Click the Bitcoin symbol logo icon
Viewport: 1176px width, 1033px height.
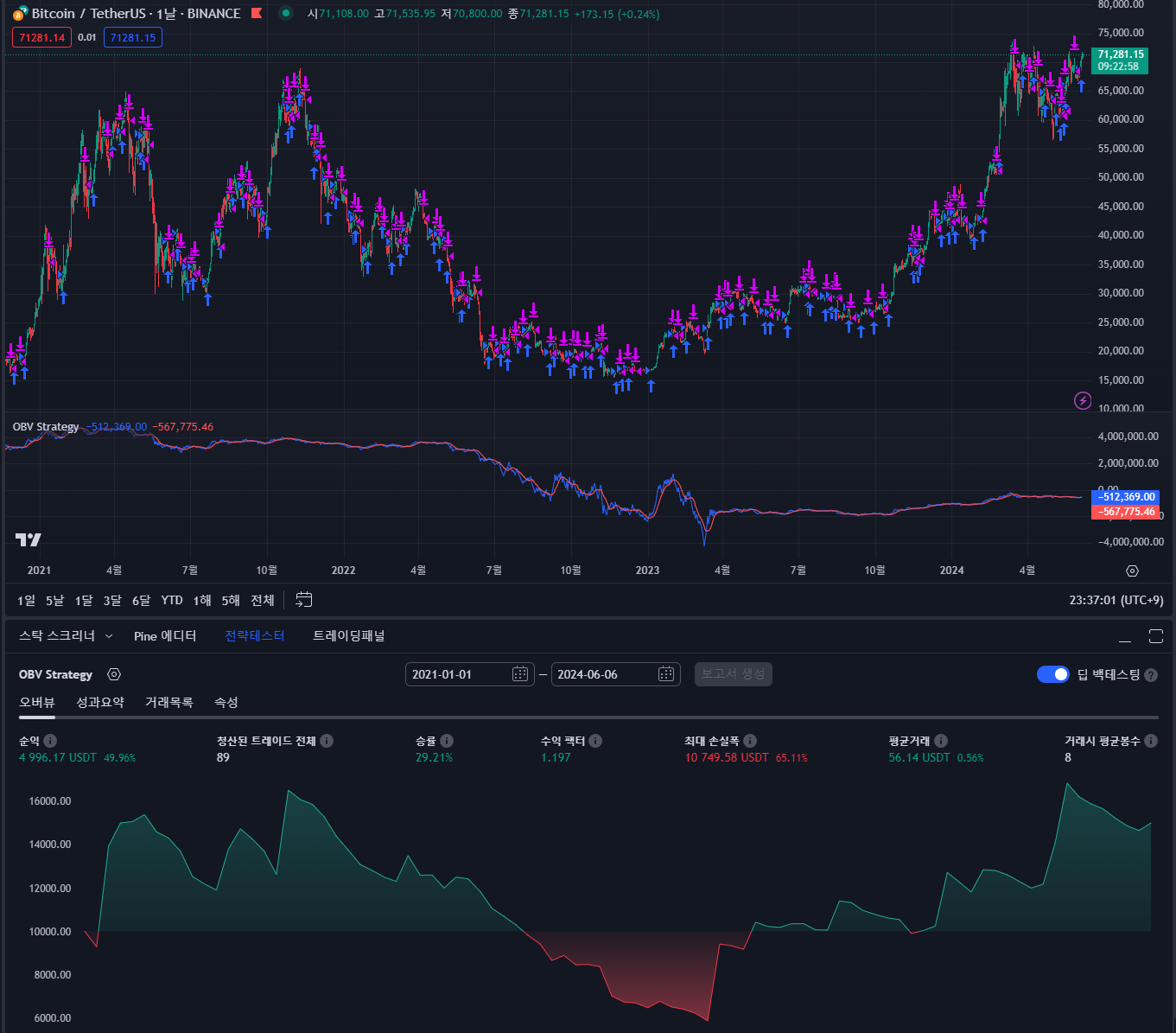click(20, 14)
